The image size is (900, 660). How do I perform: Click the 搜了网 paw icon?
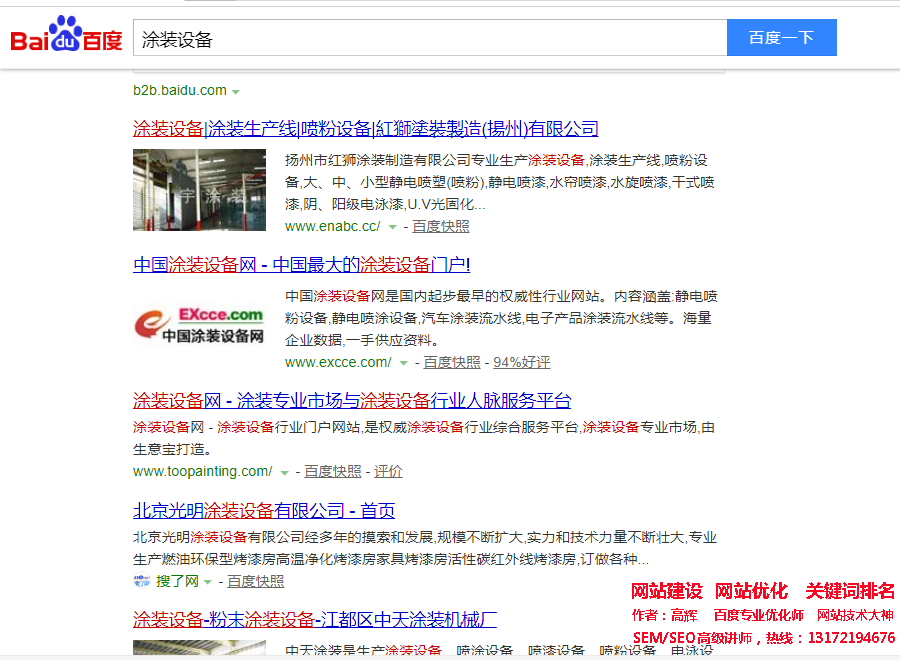[x=141, y=581]
